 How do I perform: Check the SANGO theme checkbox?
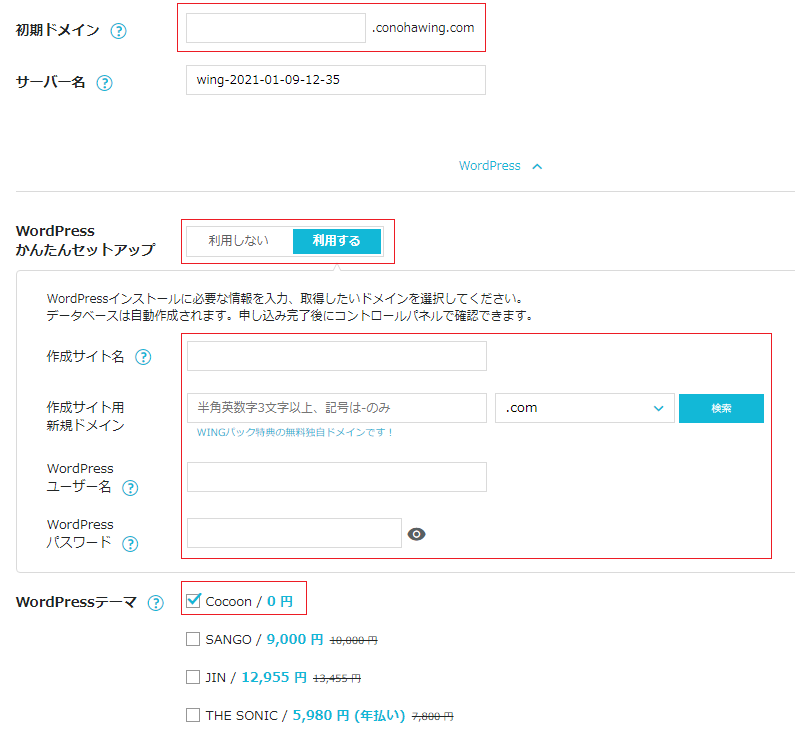pyautogui.click(x=193, y=639)
